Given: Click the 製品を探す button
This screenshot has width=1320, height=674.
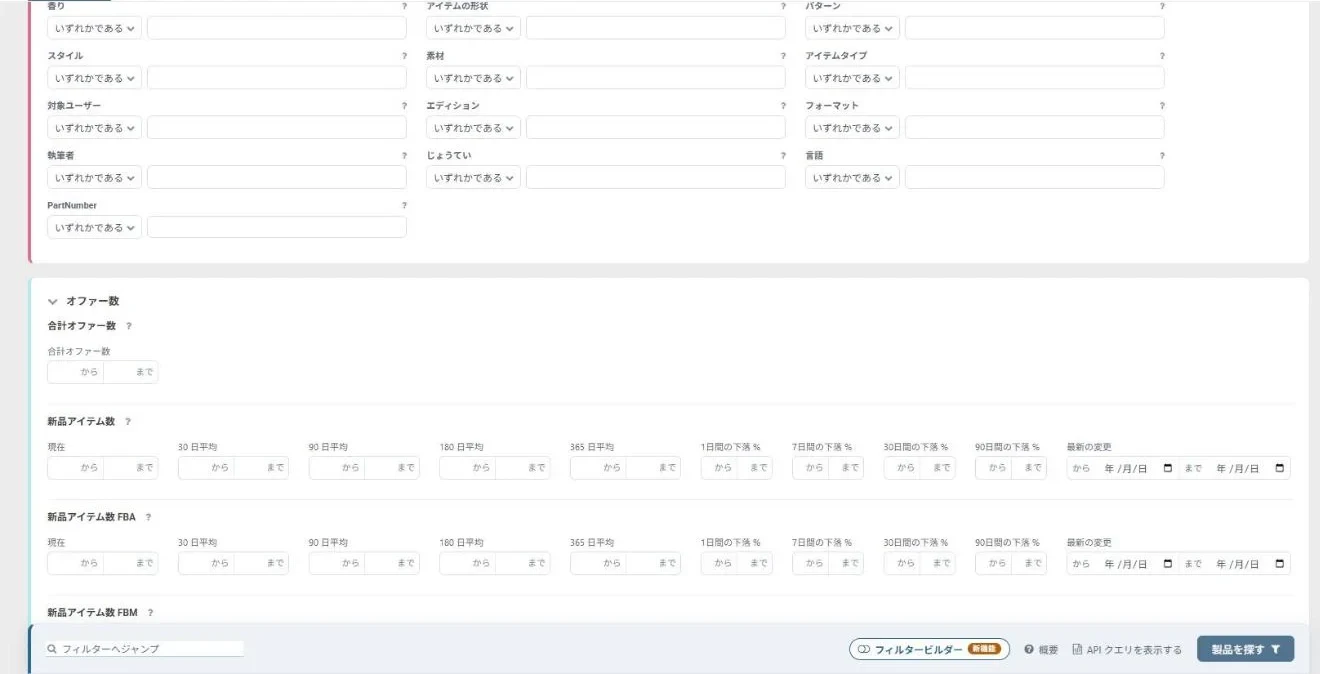Looking at the screenshot, I should (1245, 649).
